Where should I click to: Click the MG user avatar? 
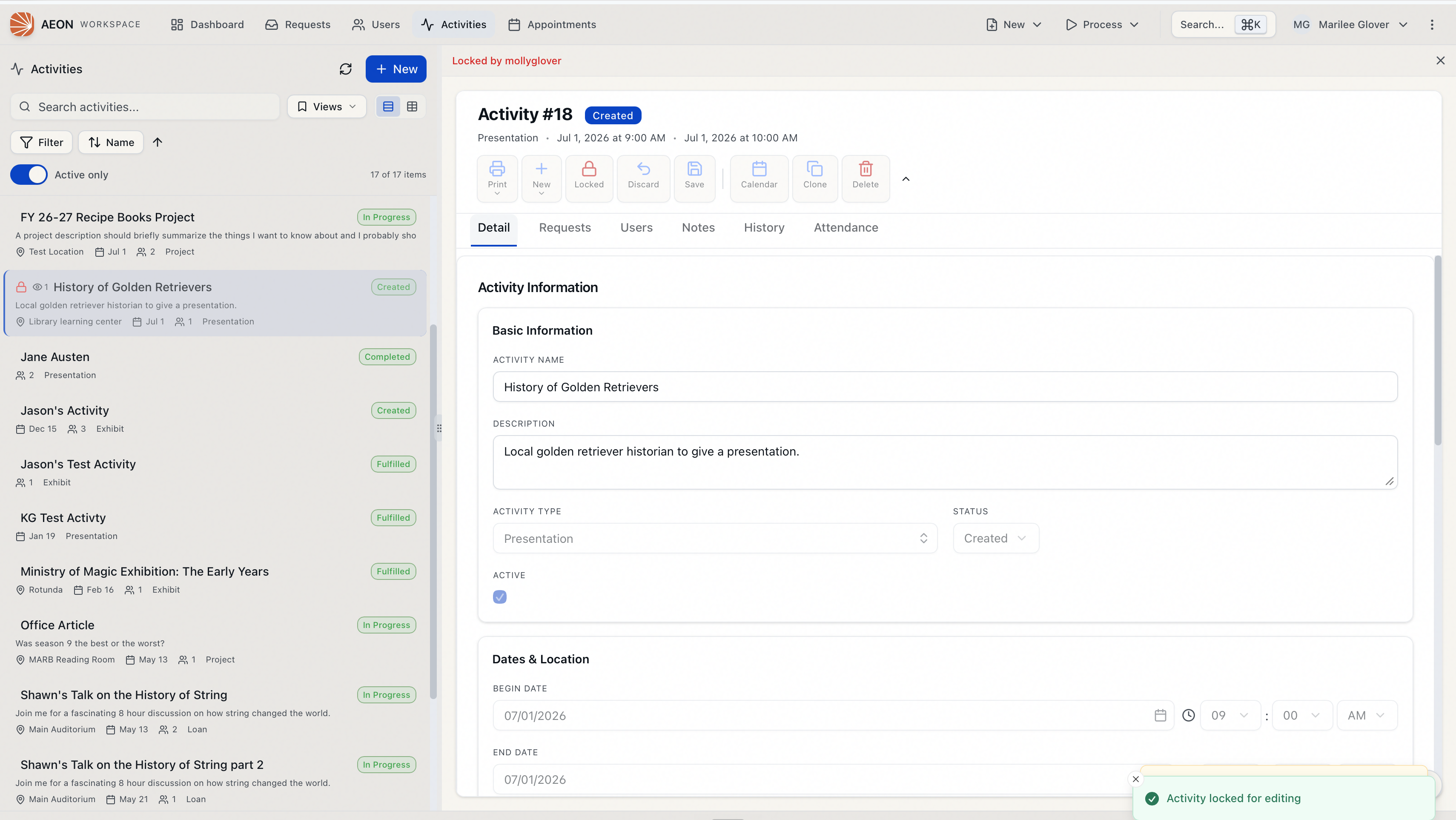[x=1301, y=24]
